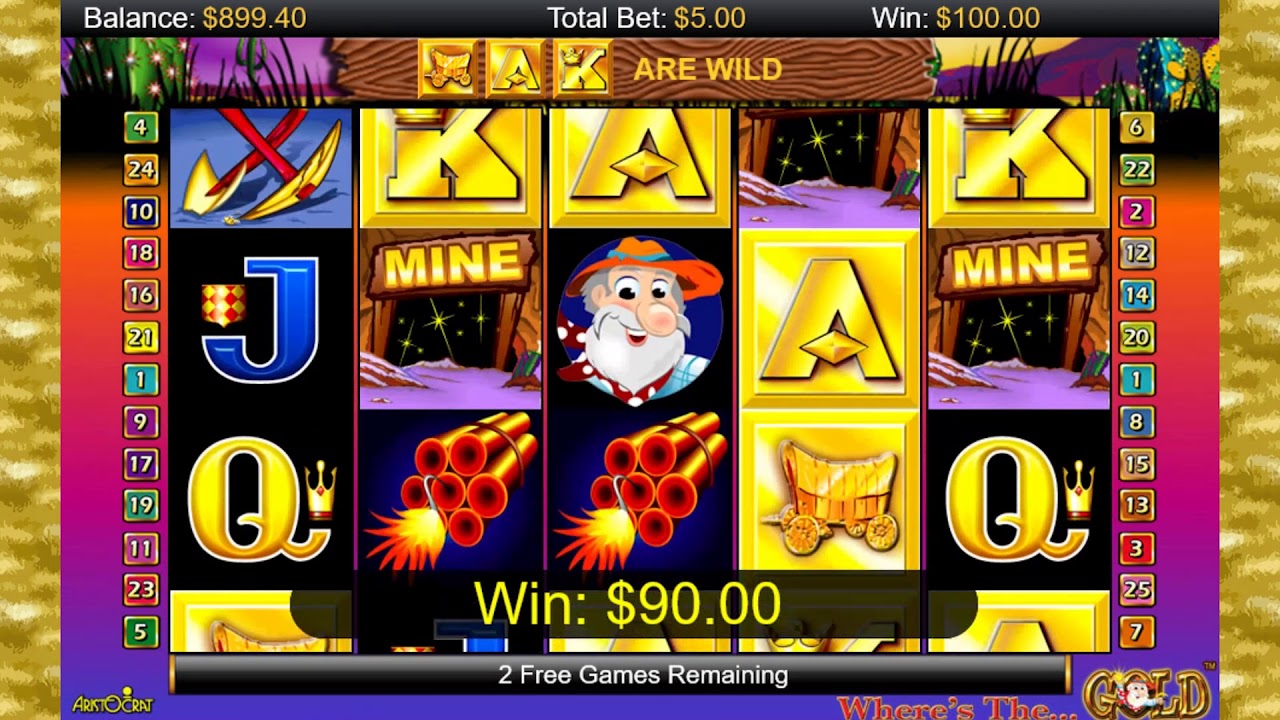Viewport: 1280px width, 720px height.
Task: Select payline marker 21 on the left
Action: 141,338
